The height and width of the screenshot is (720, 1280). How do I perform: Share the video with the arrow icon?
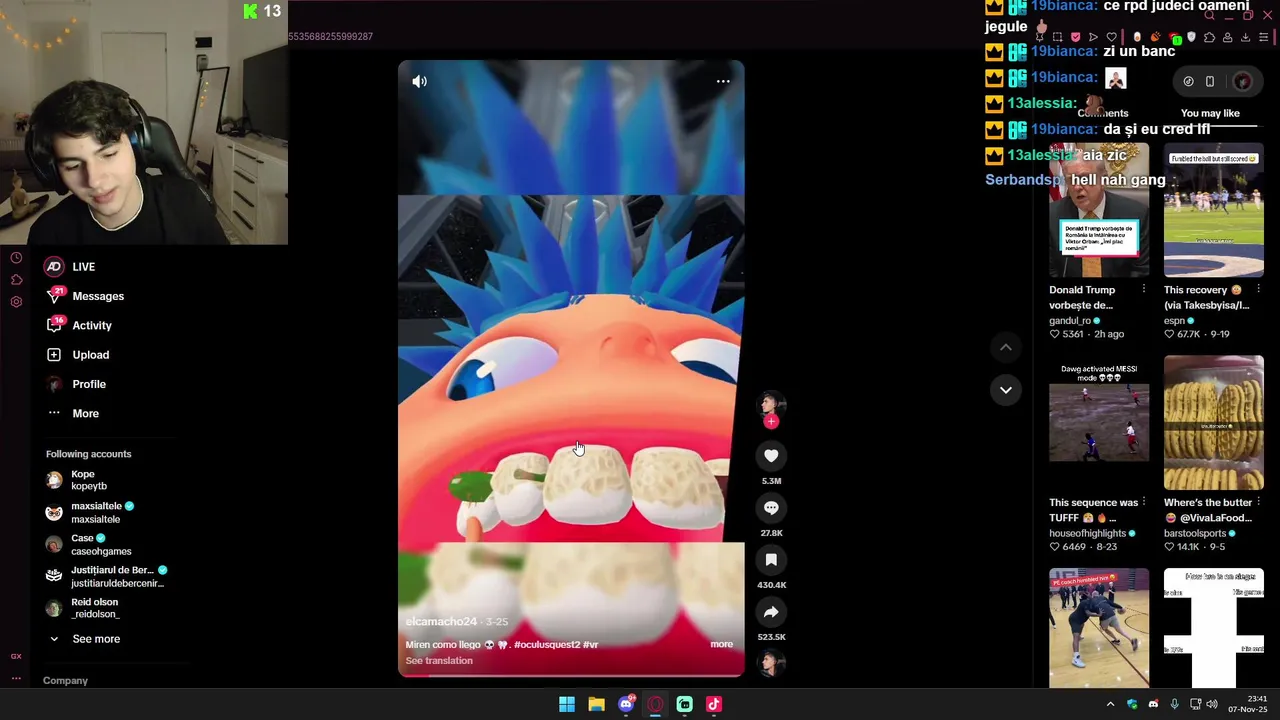(x=771, y=612)
